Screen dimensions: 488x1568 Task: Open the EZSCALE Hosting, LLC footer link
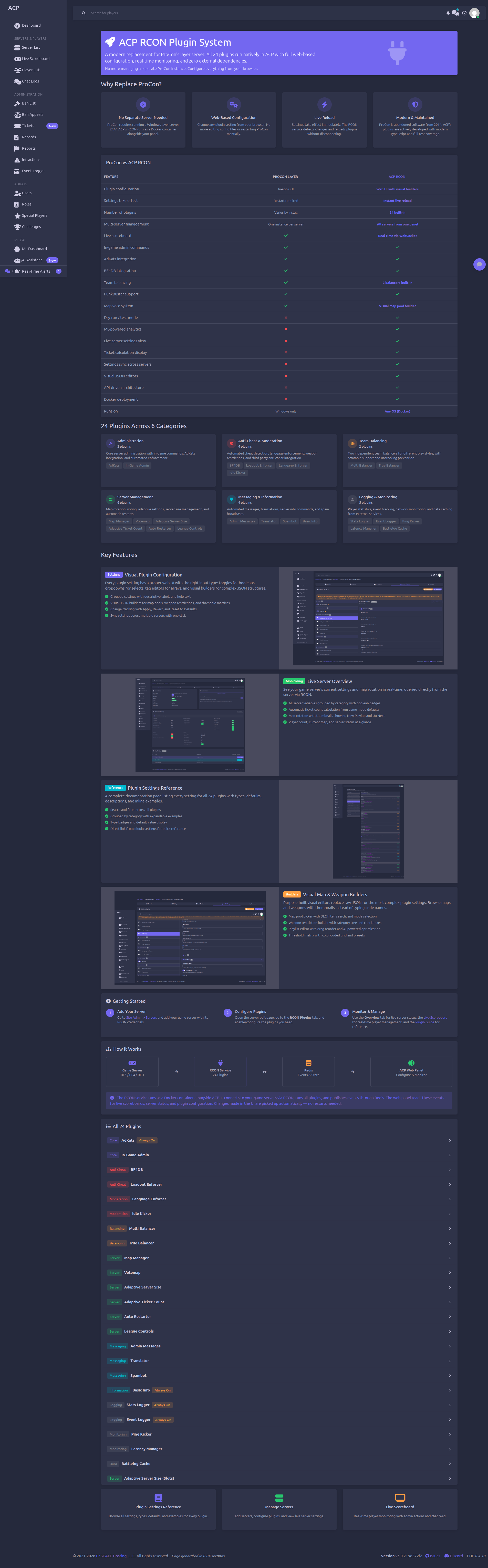coord(116,1556)
